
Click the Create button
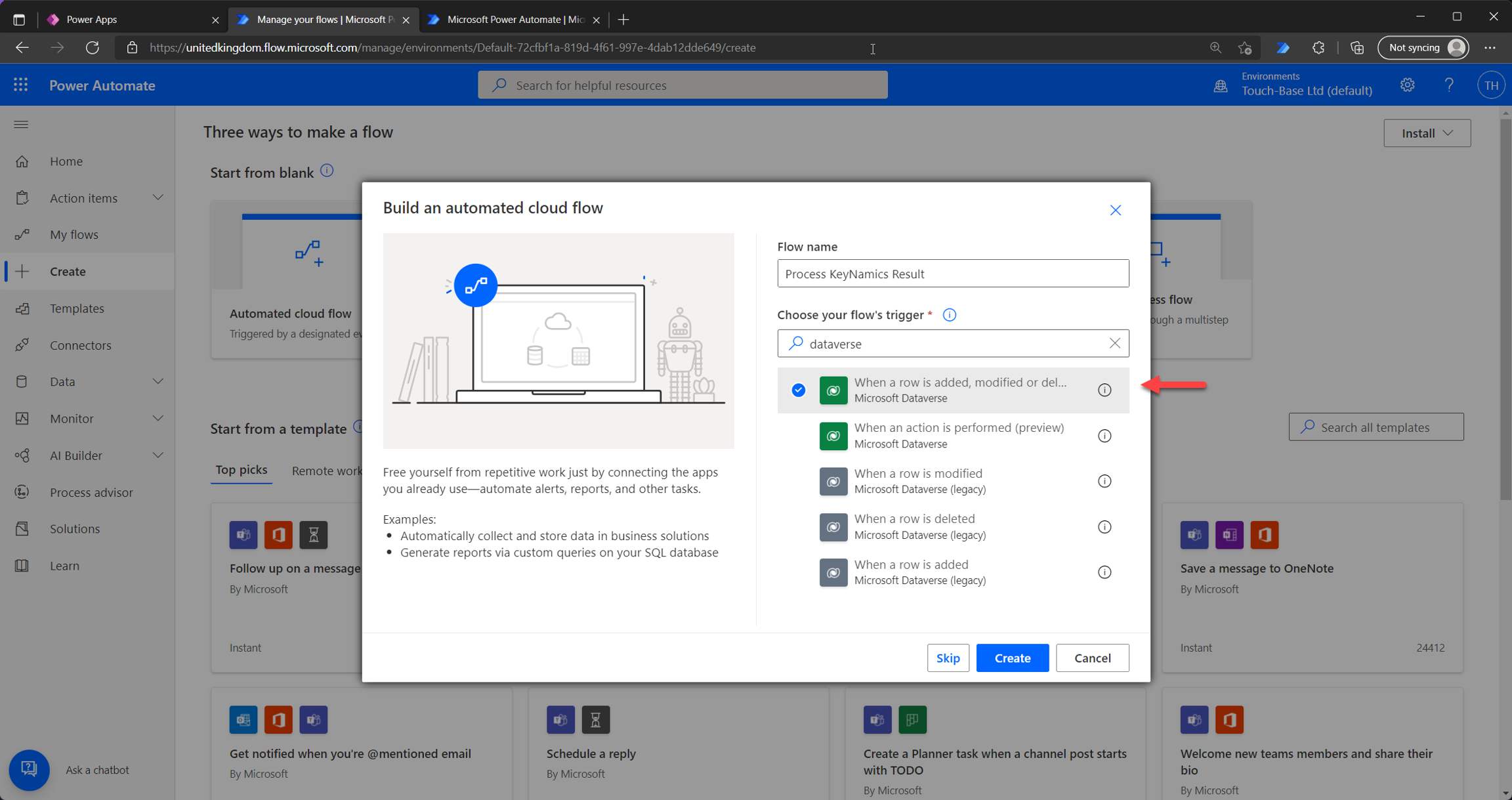(1011, 658)
